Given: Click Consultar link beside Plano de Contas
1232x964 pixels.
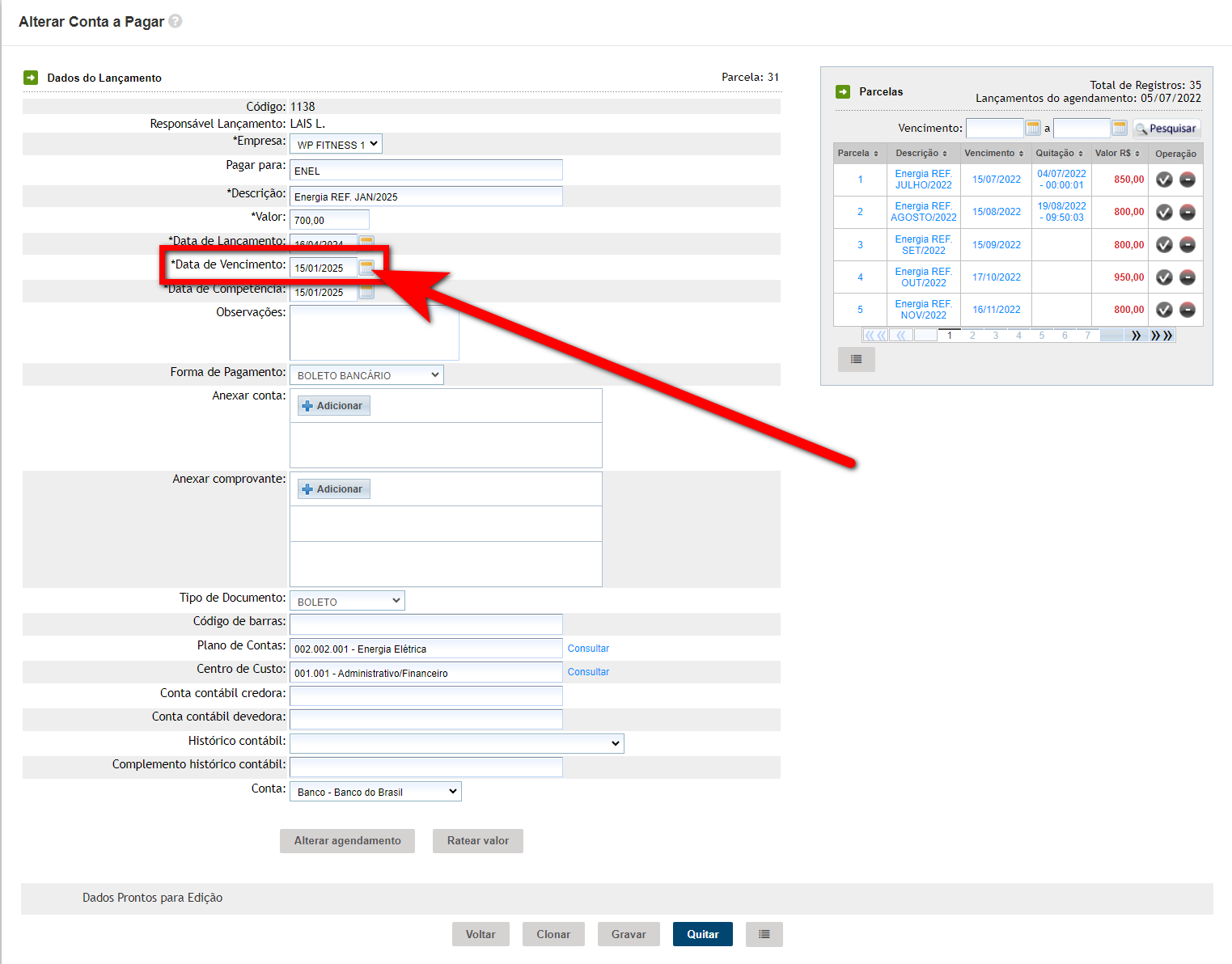Looking at the screenshot, I should click(588, 649).
